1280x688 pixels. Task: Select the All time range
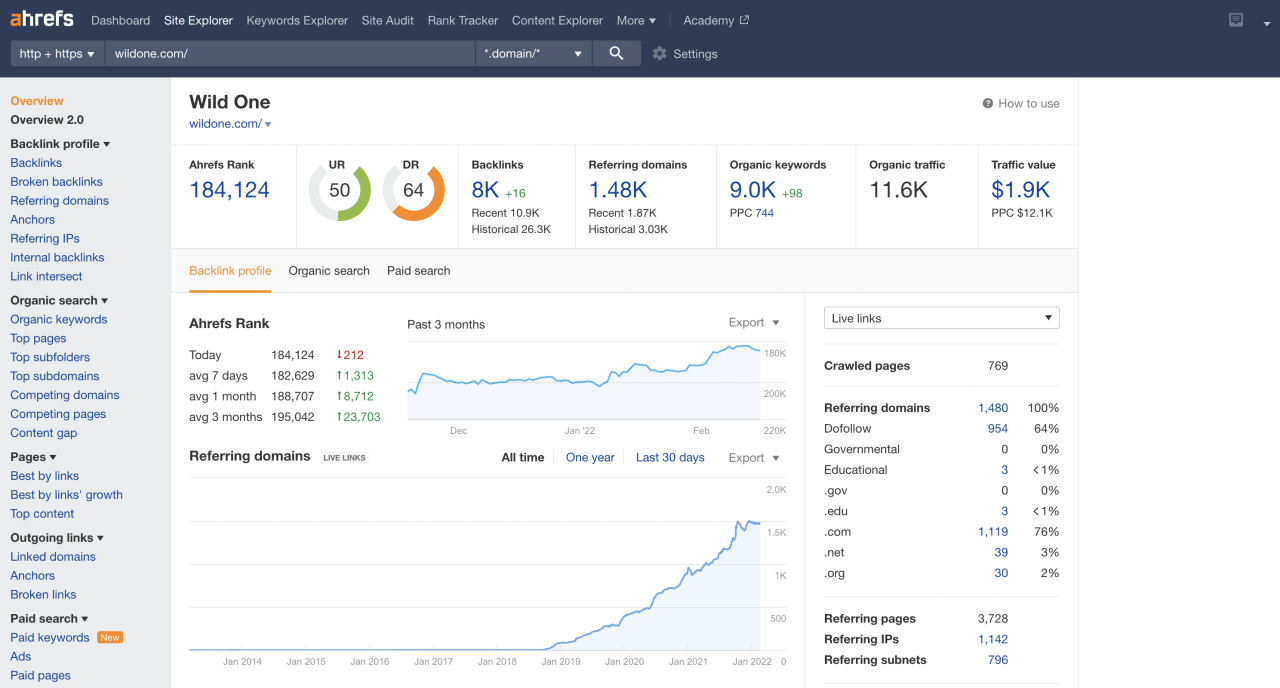[x=523, y=458]
